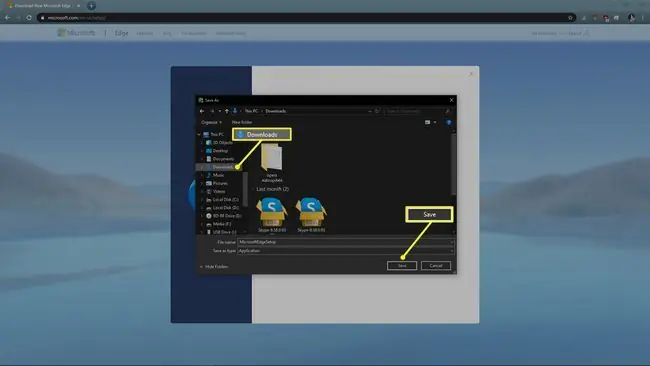Open the help icon in Save As dialog
This screenshot has height=366, width=650.
[x=449, y=122]
